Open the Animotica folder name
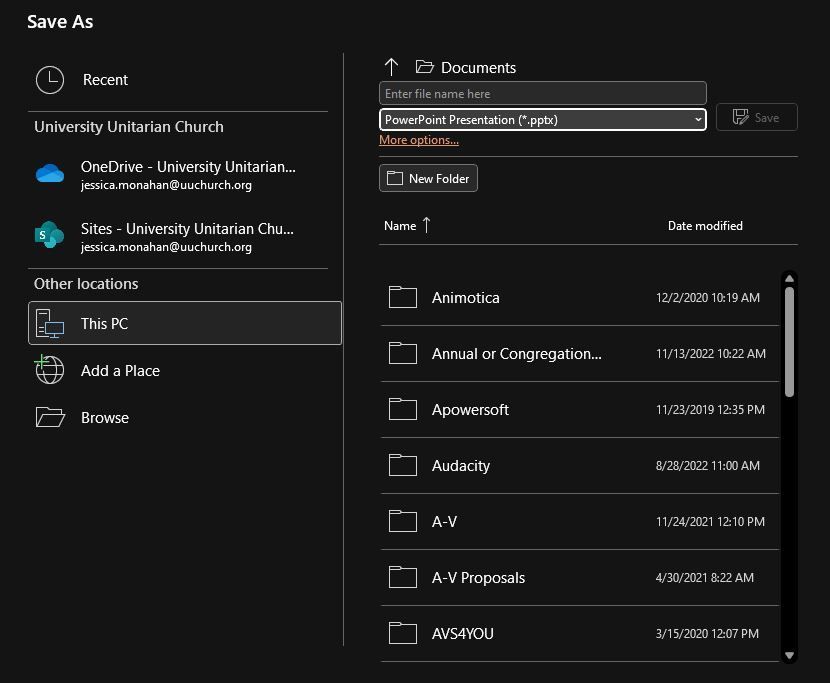 (x=465, y=298)
